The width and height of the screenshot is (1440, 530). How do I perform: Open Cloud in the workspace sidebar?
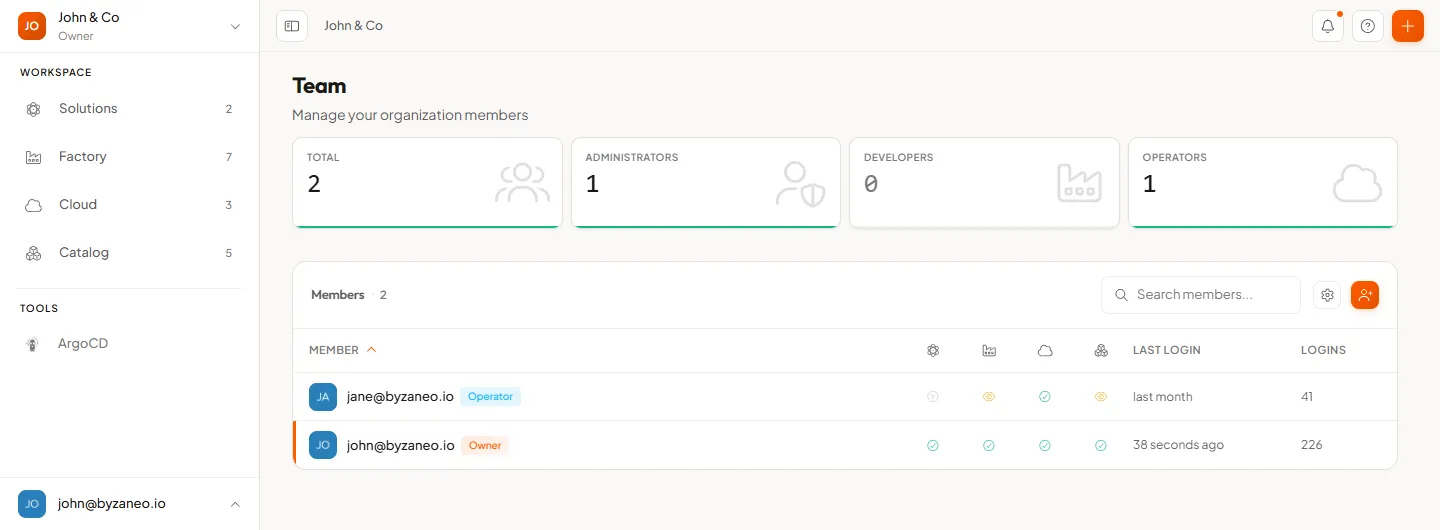[130, 205]
